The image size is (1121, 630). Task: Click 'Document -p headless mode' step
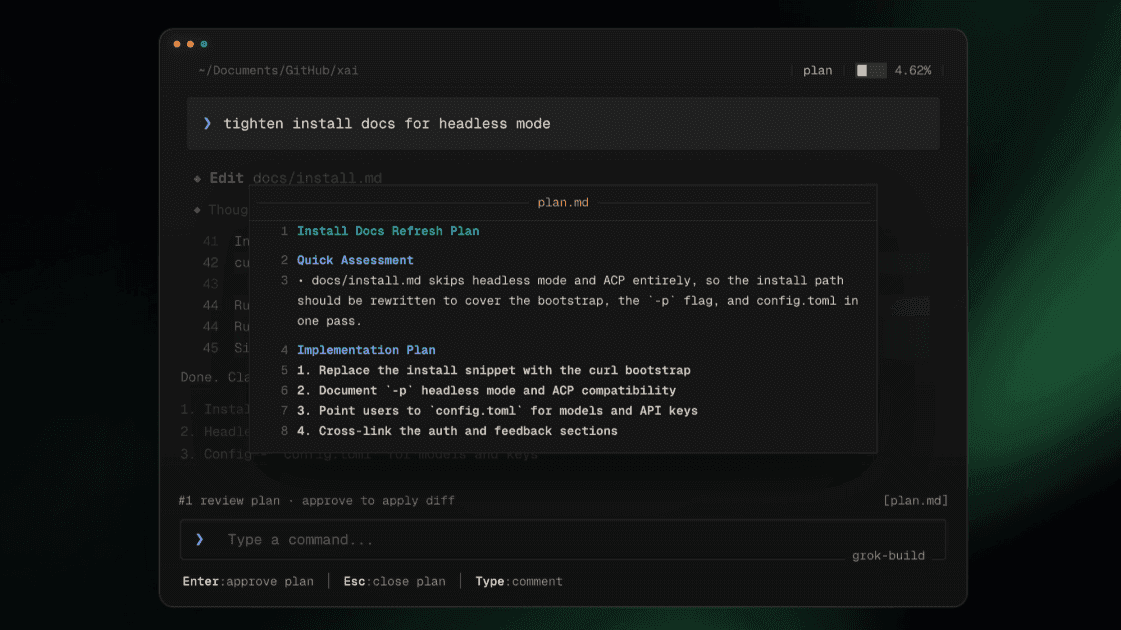coord(486,390)
